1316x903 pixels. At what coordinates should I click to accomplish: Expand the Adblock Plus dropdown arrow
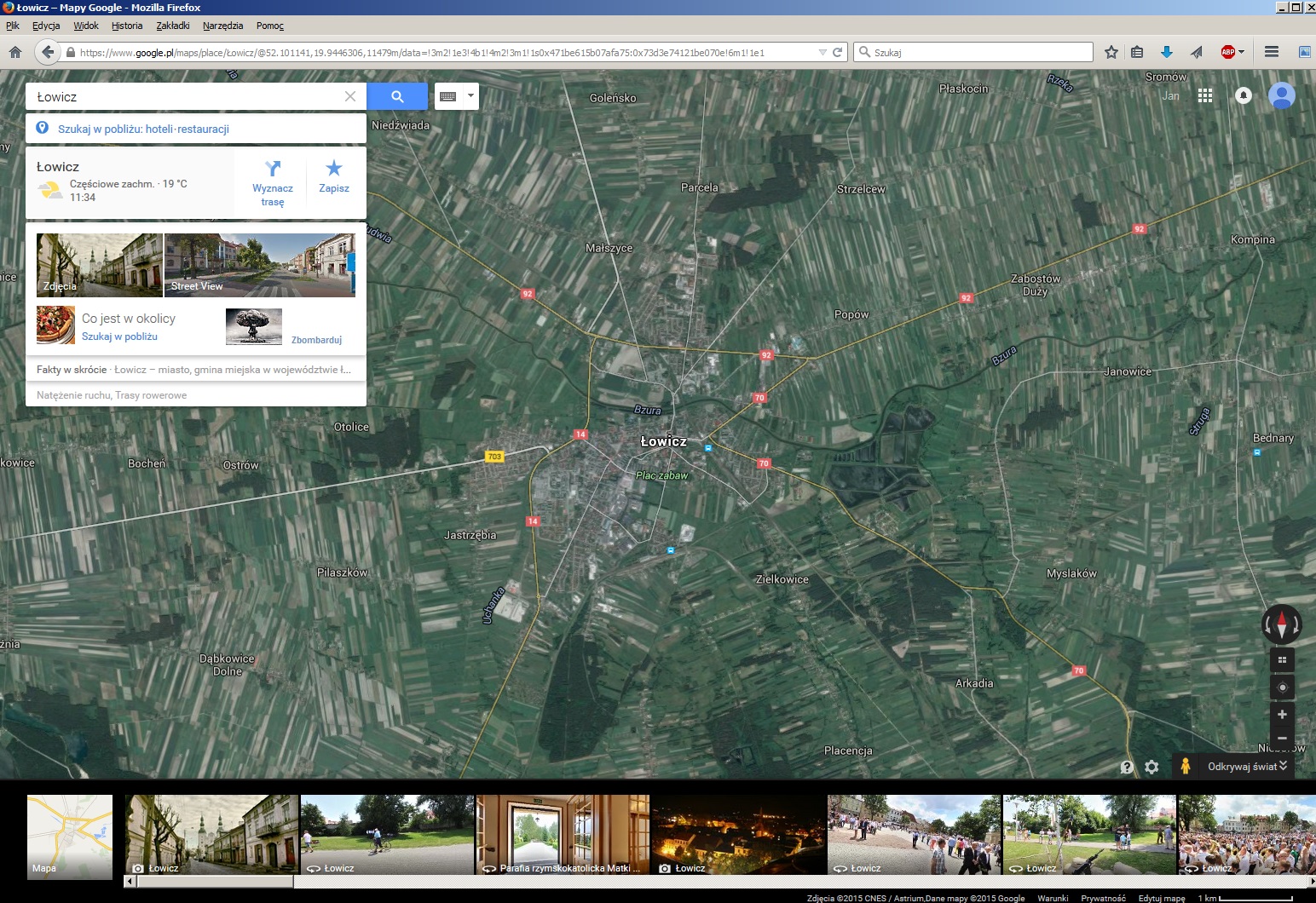click(x=1241, y=52)
